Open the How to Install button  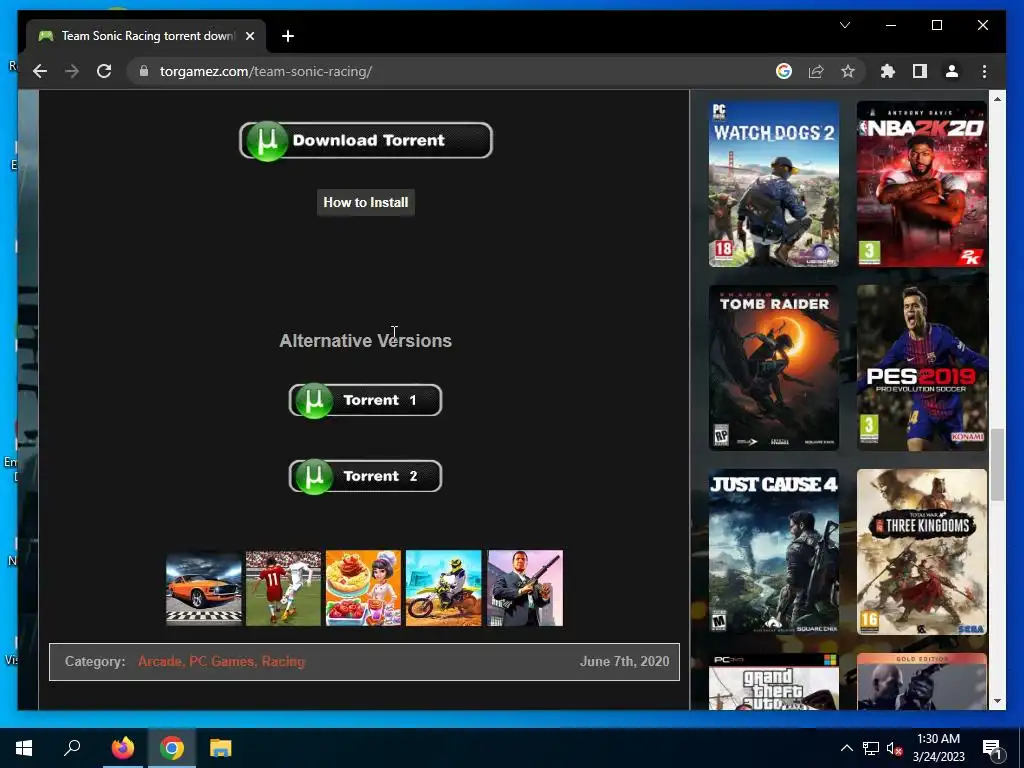click(366, 202)
